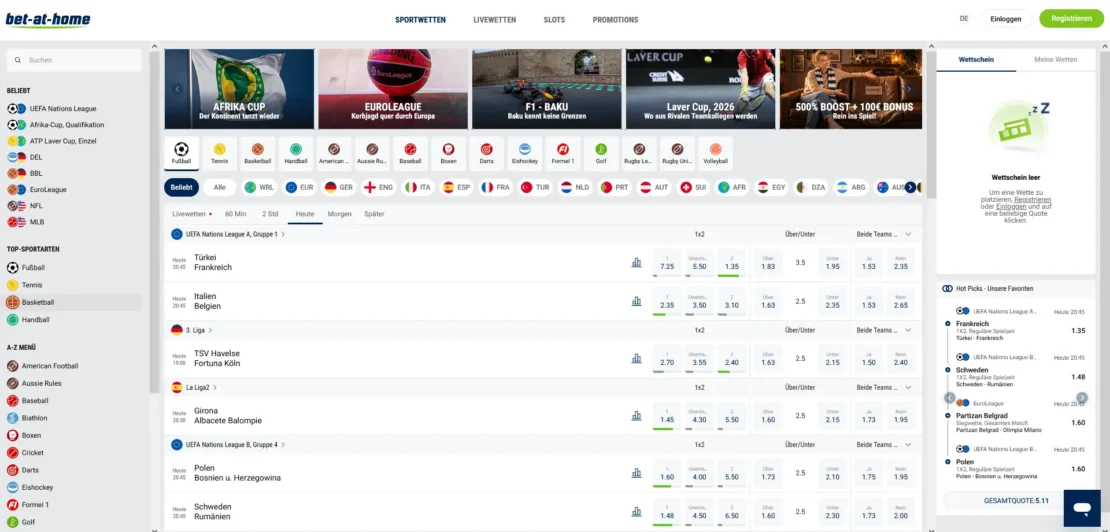Select the Fußball sport icon tile
This screenshot has width=1110, height=532.
pos(181,154)
